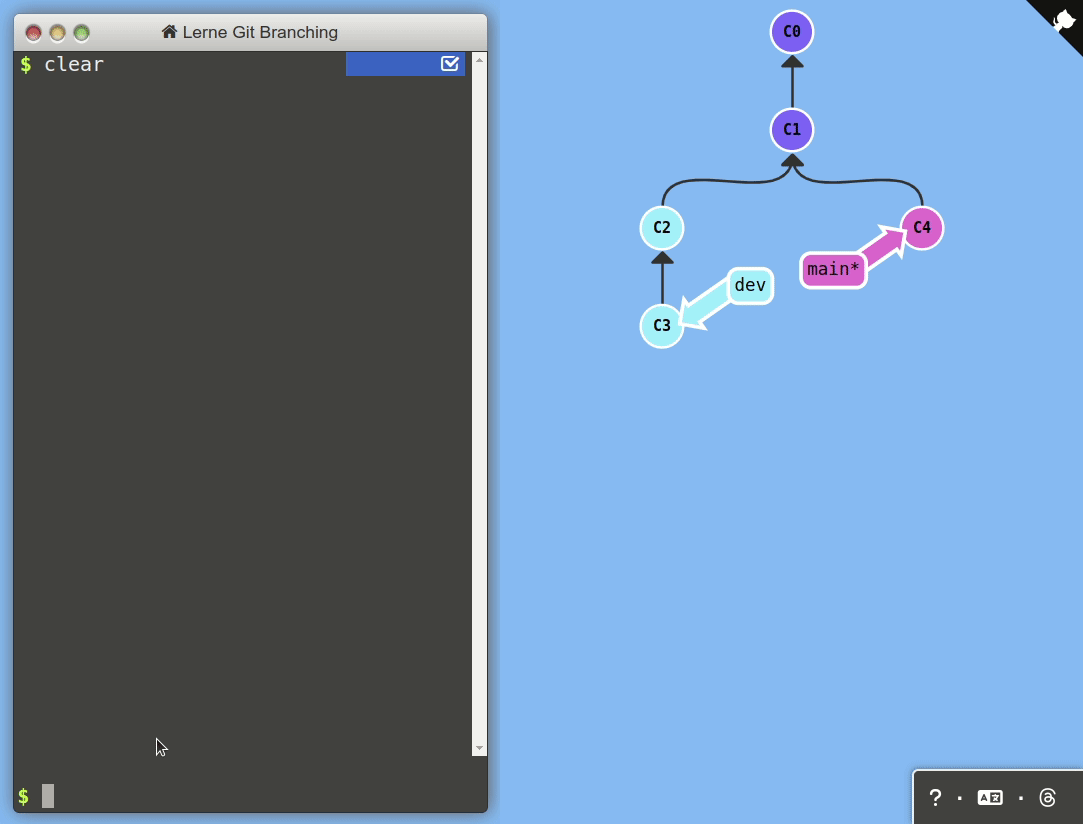Image resolution: width=1083 pixels, height=824 pixels.
Task: Click commit node C2
Action: coord(662,228)
